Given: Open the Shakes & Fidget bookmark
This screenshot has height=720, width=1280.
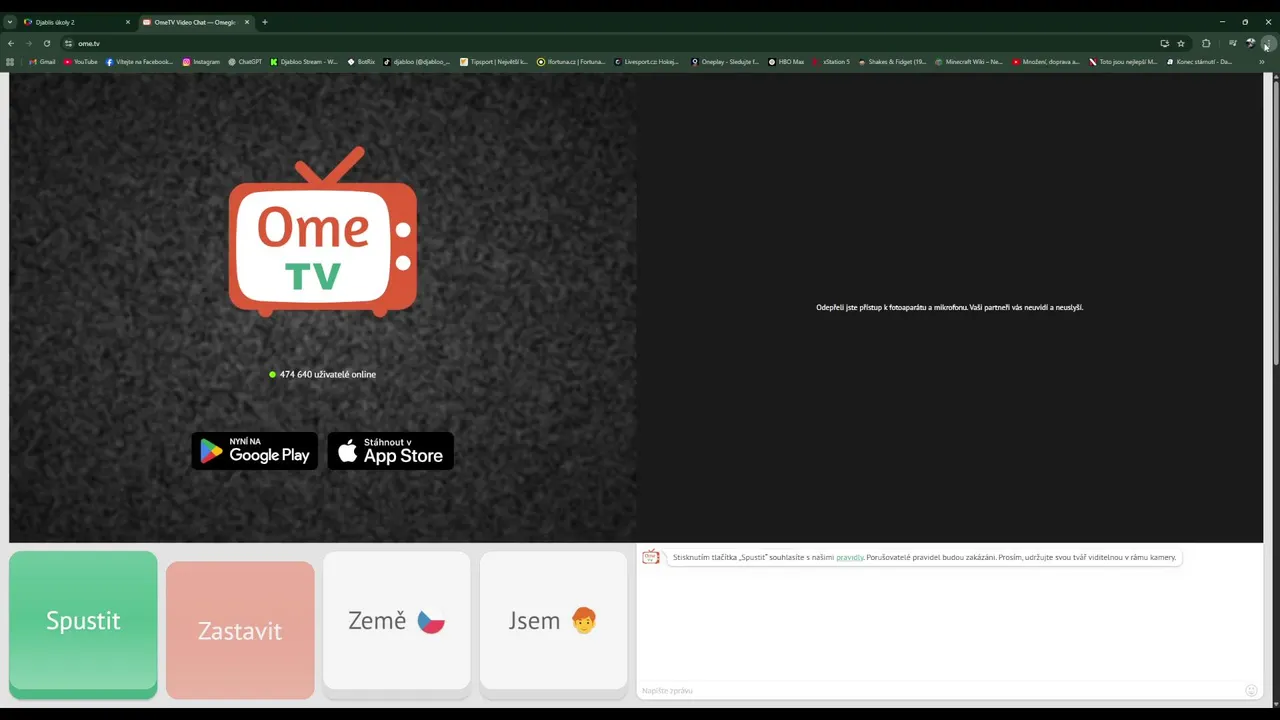Looking at the screenshot, I should click(x=892, y=62).
